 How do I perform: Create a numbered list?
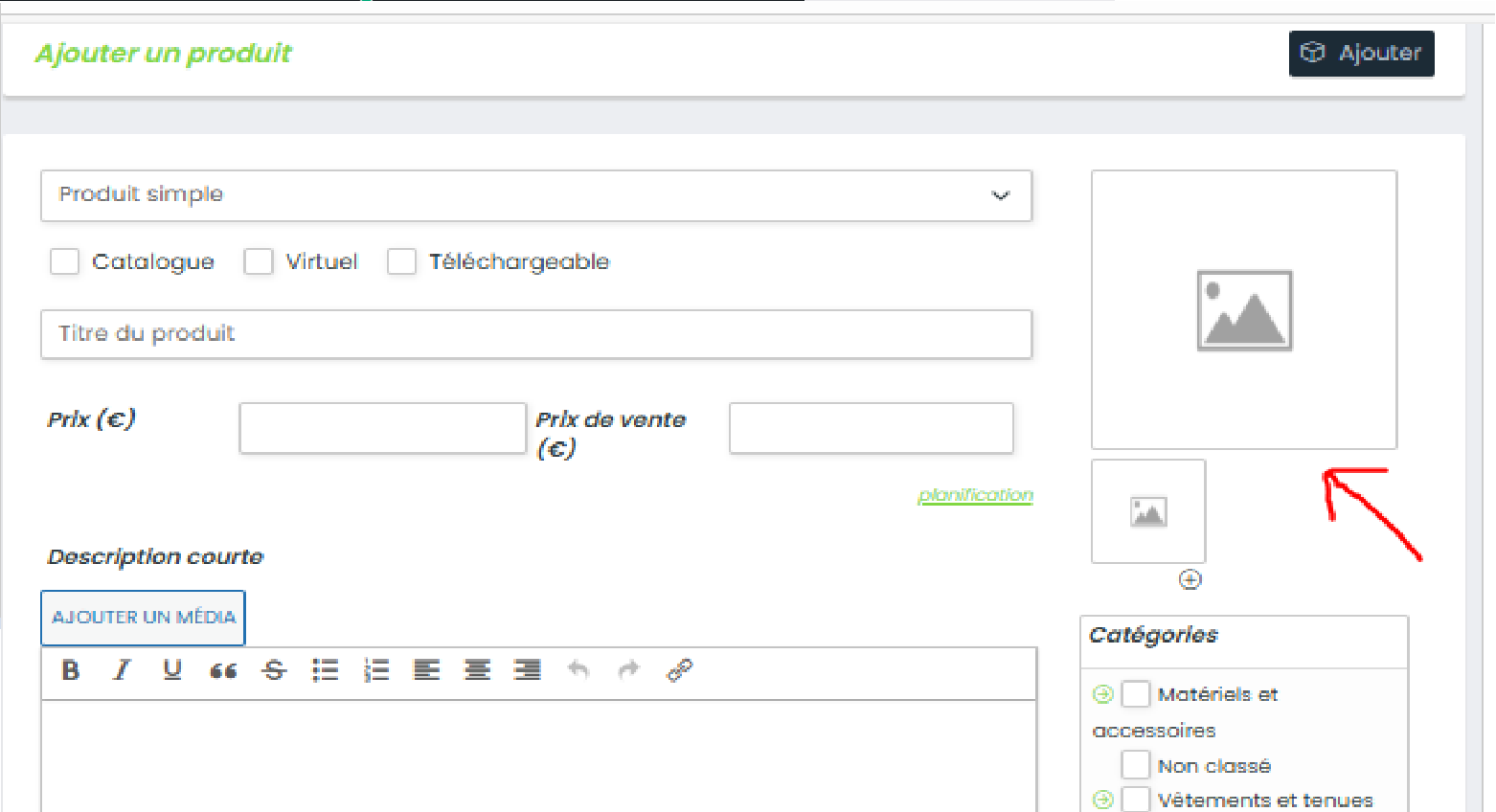[x=376, y=670]
